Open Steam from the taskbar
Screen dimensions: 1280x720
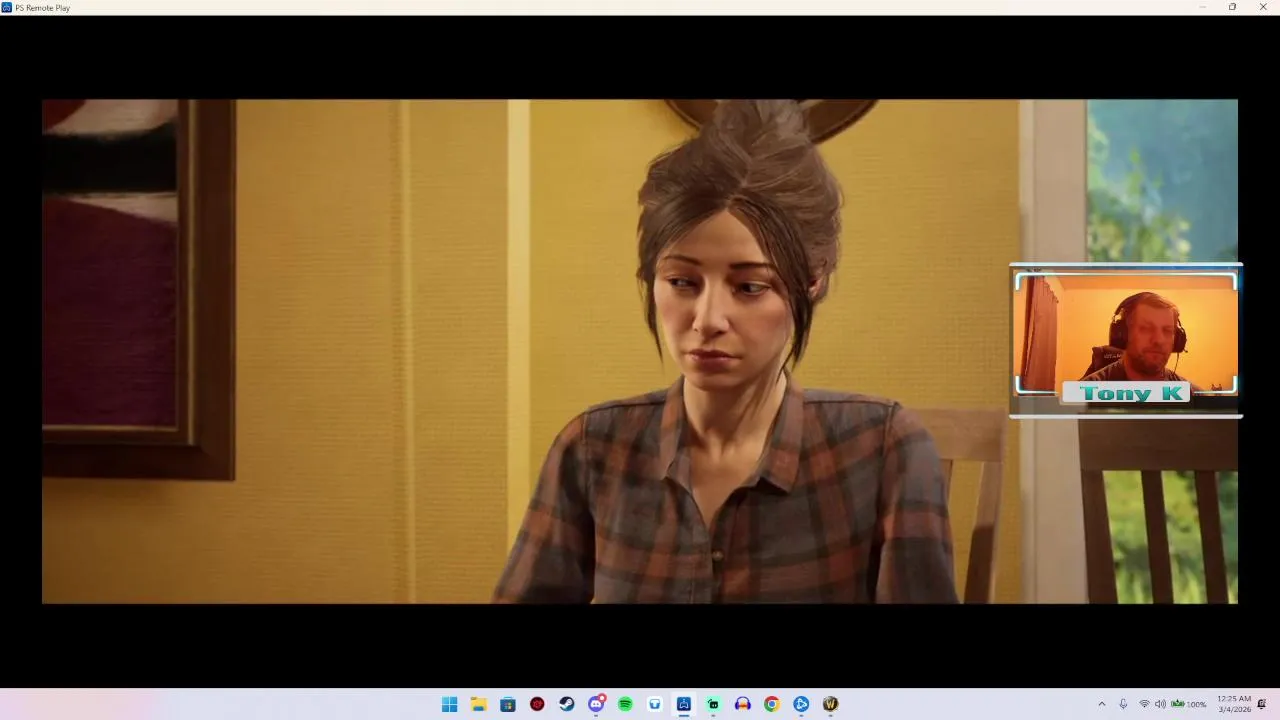[567, 704]
